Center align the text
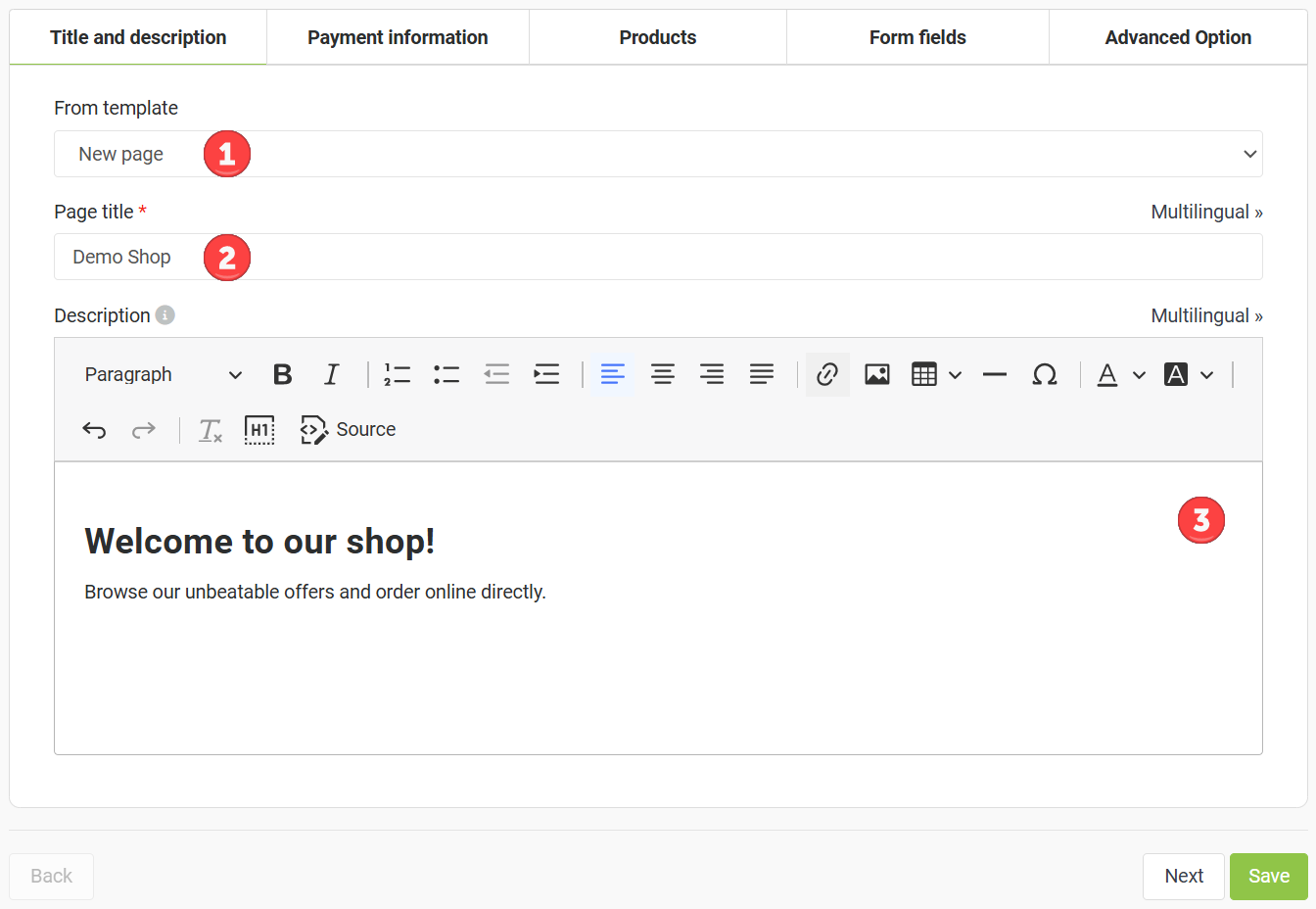This screenshot has height=909, width=1316. [663, 374]
